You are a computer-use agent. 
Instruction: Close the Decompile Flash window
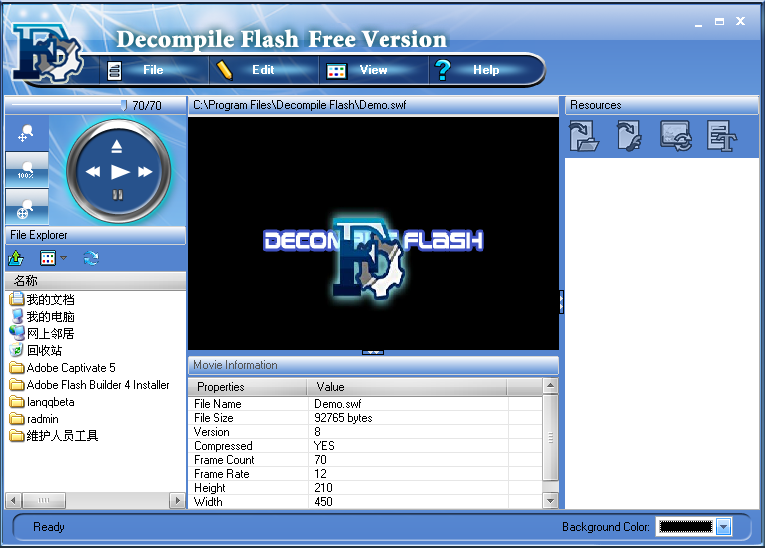coord(741,21)
